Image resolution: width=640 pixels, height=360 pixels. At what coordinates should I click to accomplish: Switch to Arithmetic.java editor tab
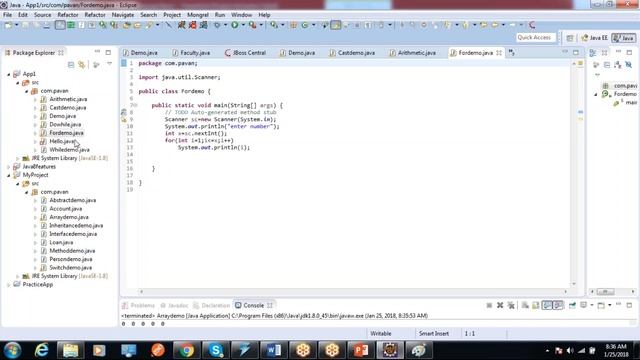click(412, 53)
